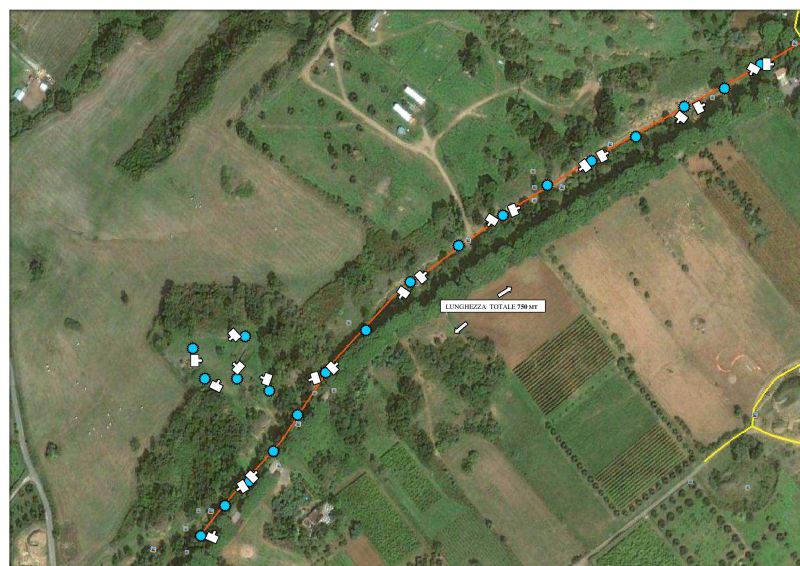Click the white marker directly below leftmost isolated blue point
The image size is (800, 566).
[x=195, y=360]
